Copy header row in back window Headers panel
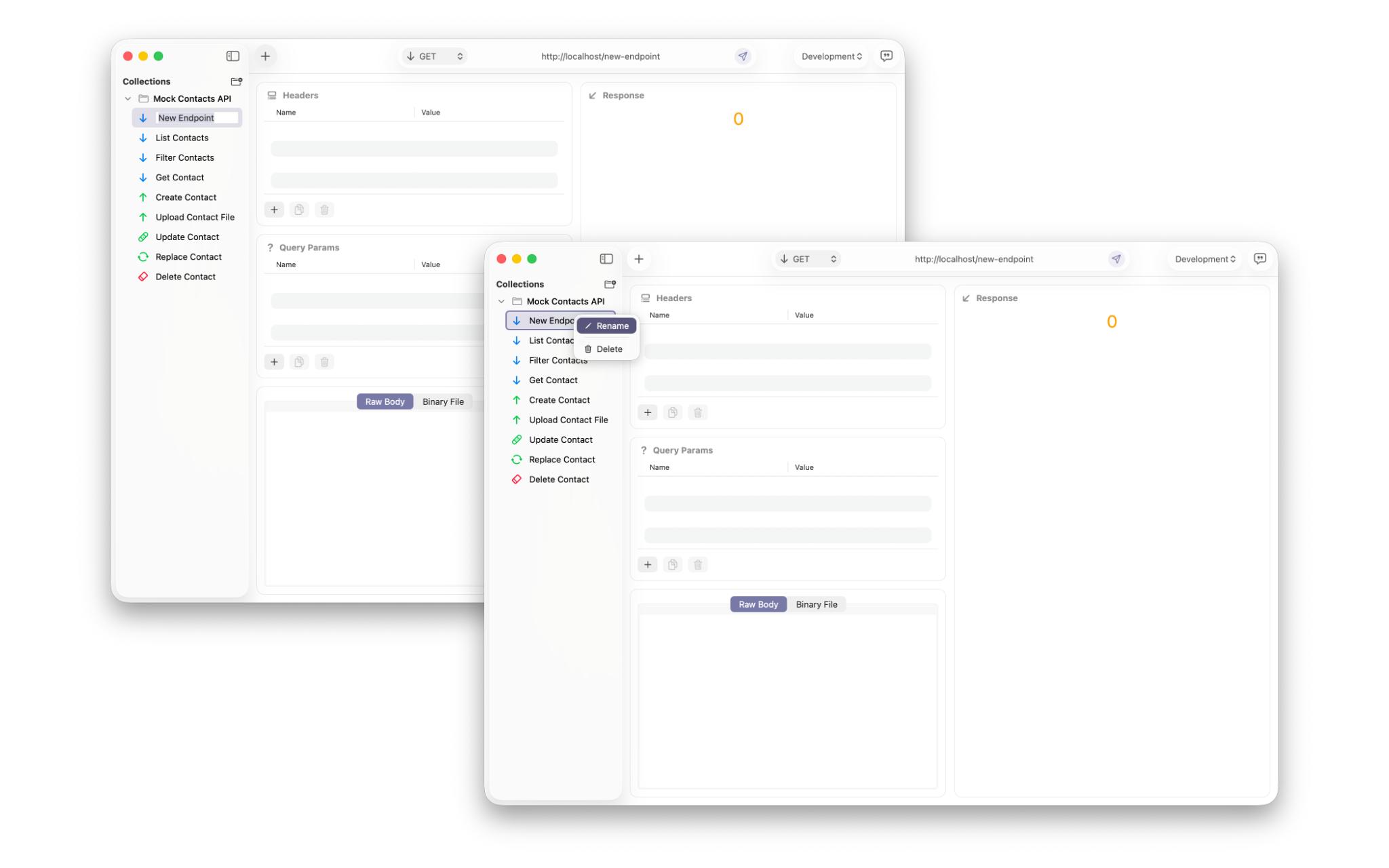 coord(299,210)
